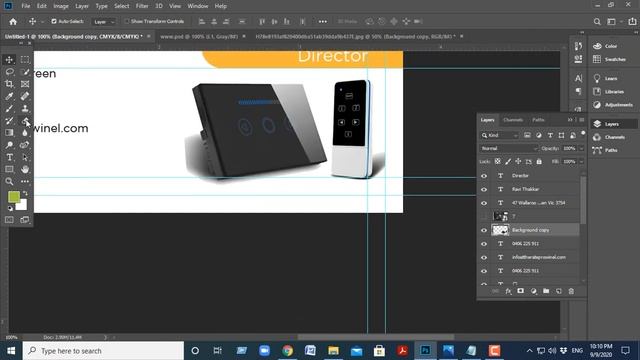640x360 pixels.
Task: Click the white background color swatch
Action: click(x=23, y=206)
